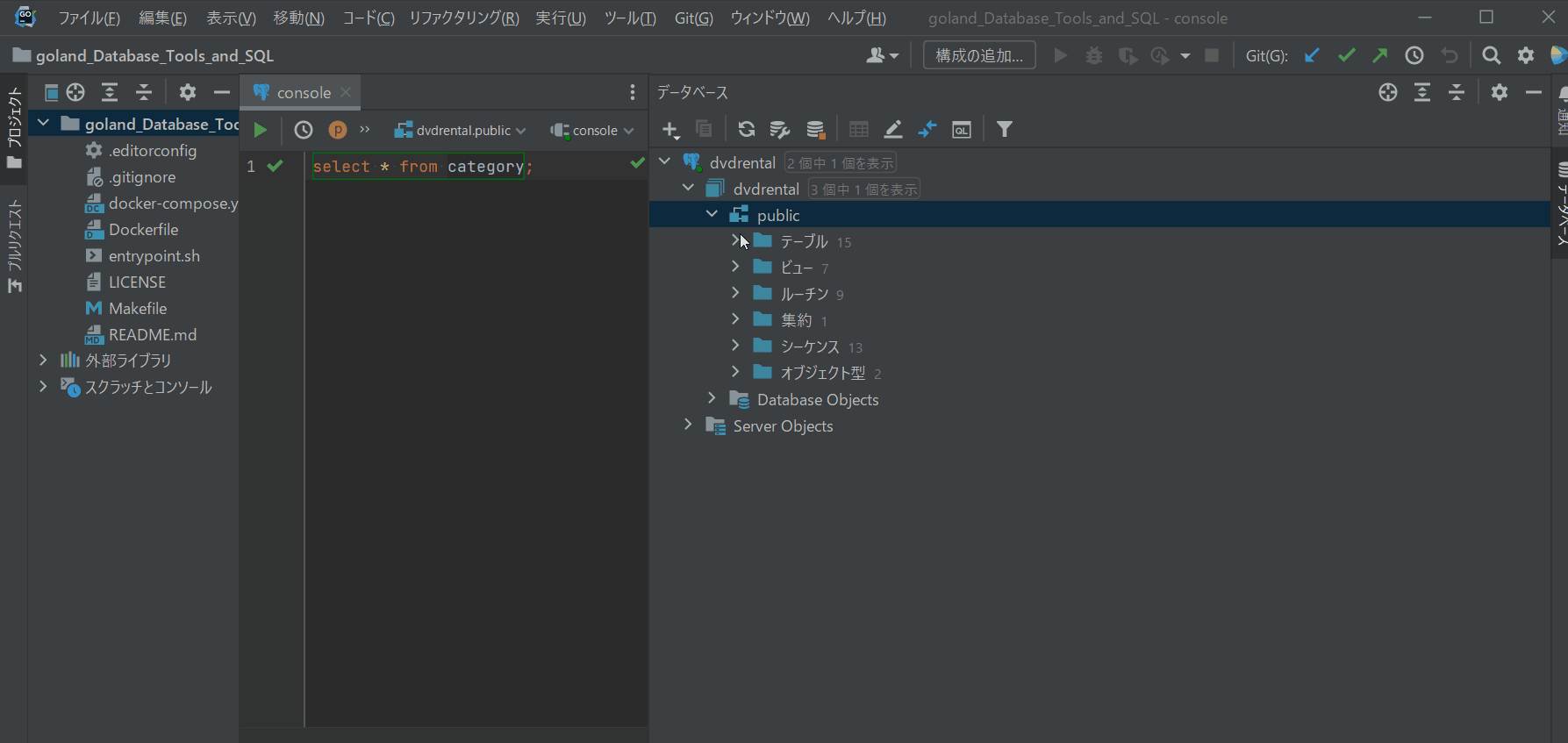1568x743 pixels.
Task: Click the database stack stop icon
Action: click(x=816, y=130)
